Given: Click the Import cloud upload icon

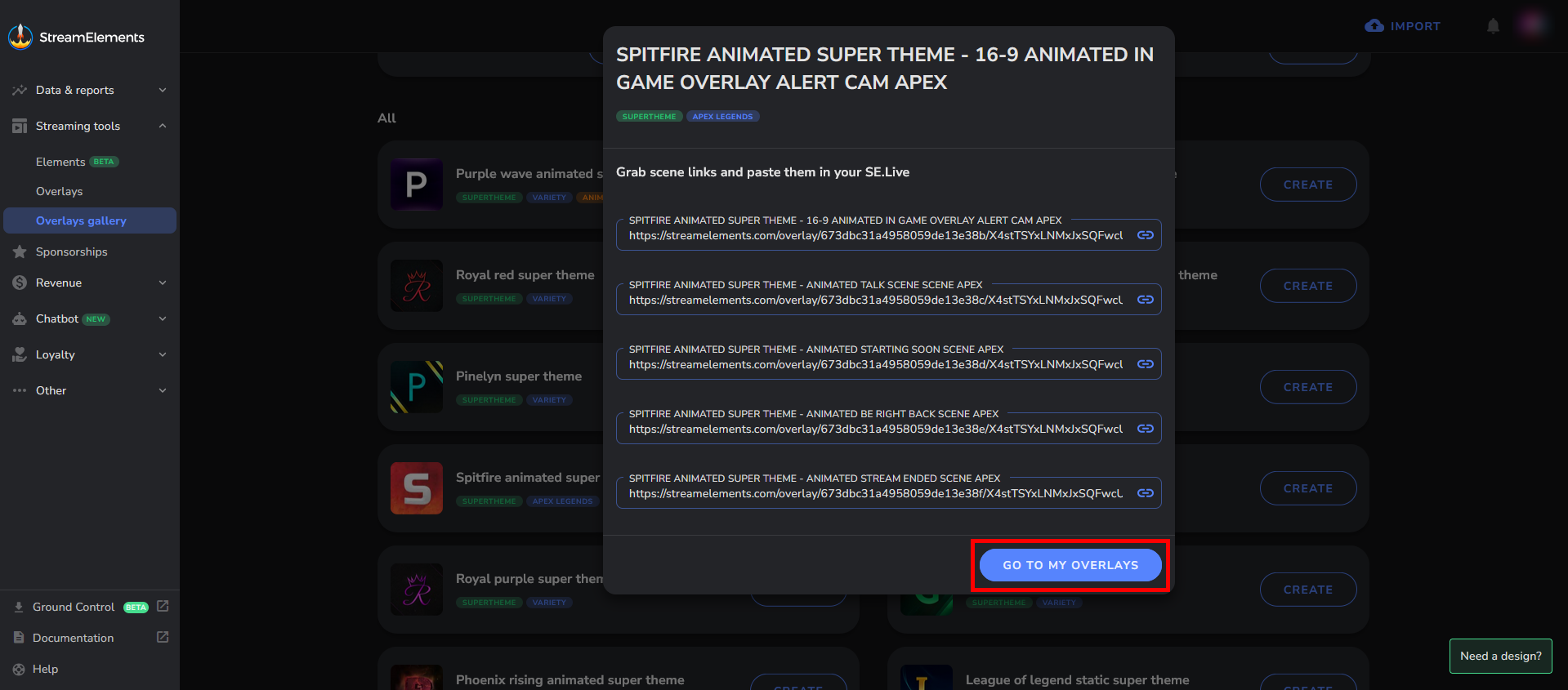Looking at the screenshot, I should click(1374, 26).
